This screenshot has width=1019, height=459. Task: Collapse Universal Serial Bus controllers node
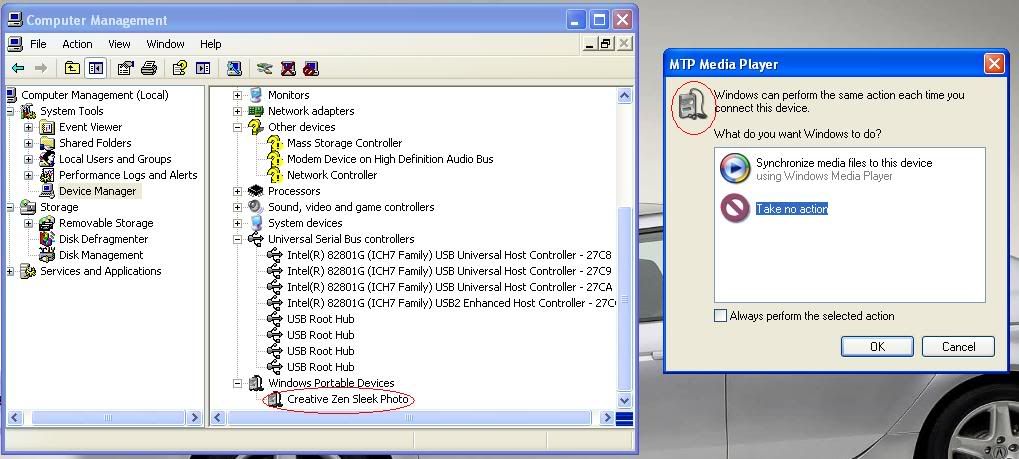[238, 239]
